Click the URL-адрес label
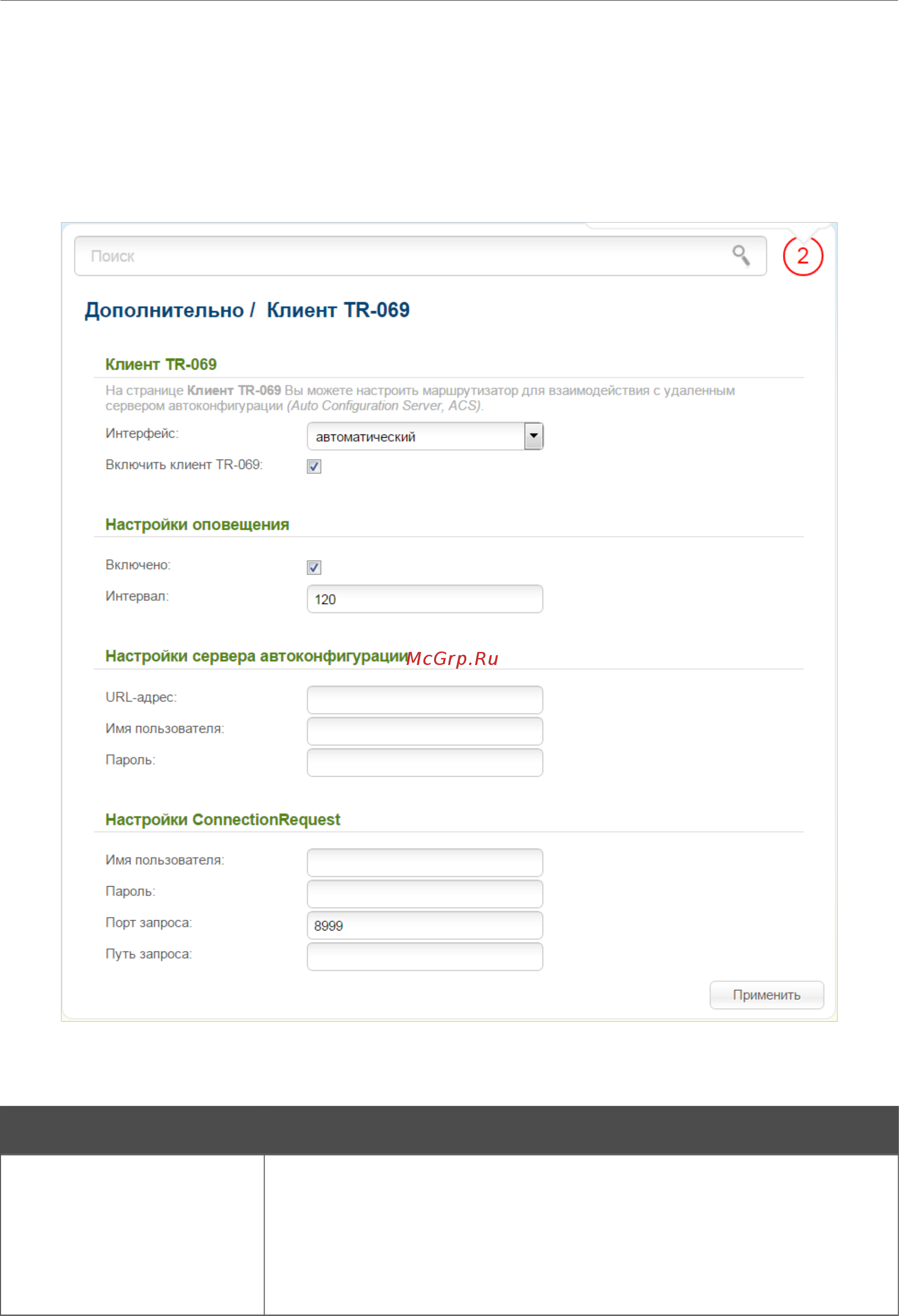Screen dimensions: 899x1316 (141, 697)
